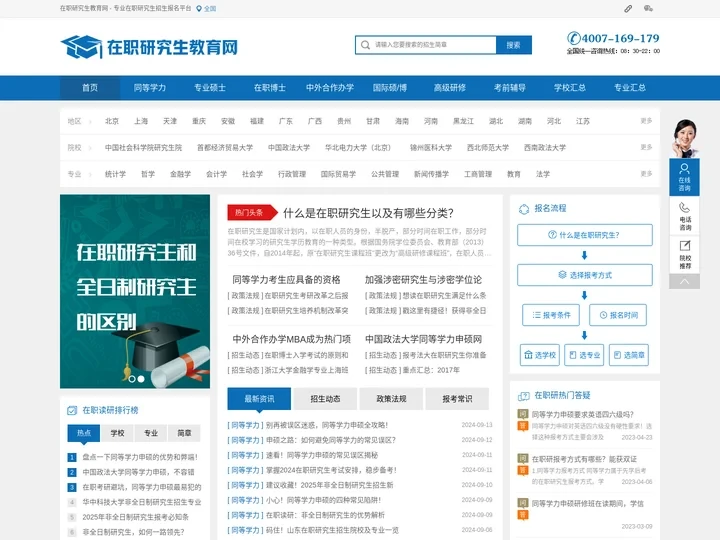This screenshot has width=720, height=540.
Task: Open Q&A 同等学力申硕要求英语四六级吗?
Action: pyautogui.click(x=583, y=414)
